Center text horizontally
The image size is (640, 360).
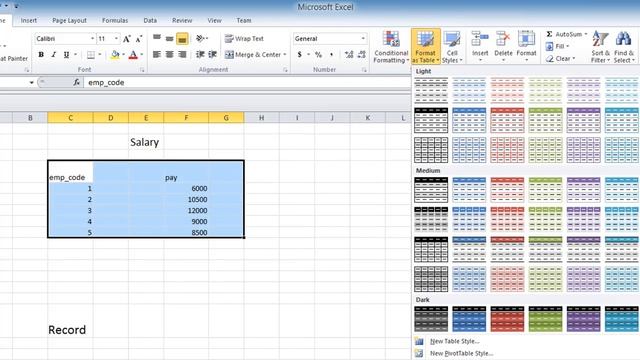(x=169, y=54)
